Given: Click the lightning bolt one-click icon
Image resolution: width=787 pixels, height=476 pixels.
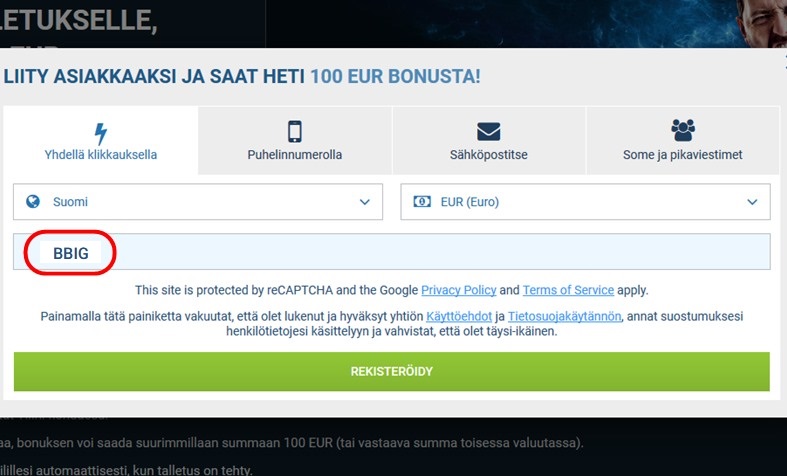Looking at the screenshot, I should [100, 132].
